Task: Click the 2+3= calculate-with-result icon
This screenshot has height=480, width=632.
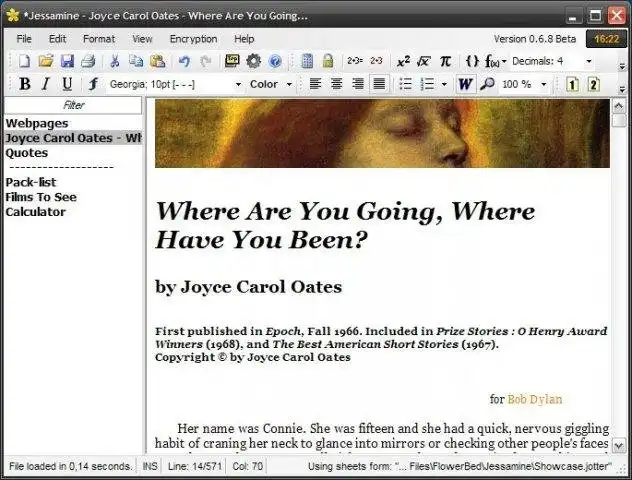Action: (x=355, y=61)
